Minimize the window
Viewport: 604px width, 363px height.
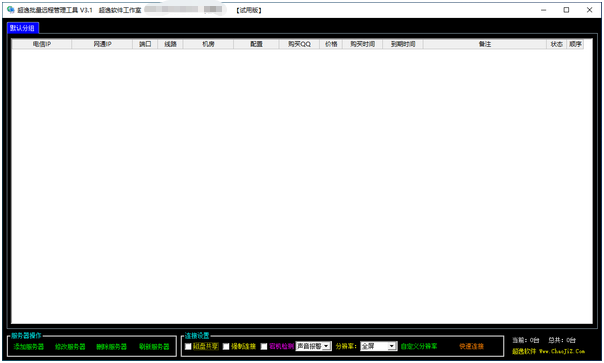(544, 10)
